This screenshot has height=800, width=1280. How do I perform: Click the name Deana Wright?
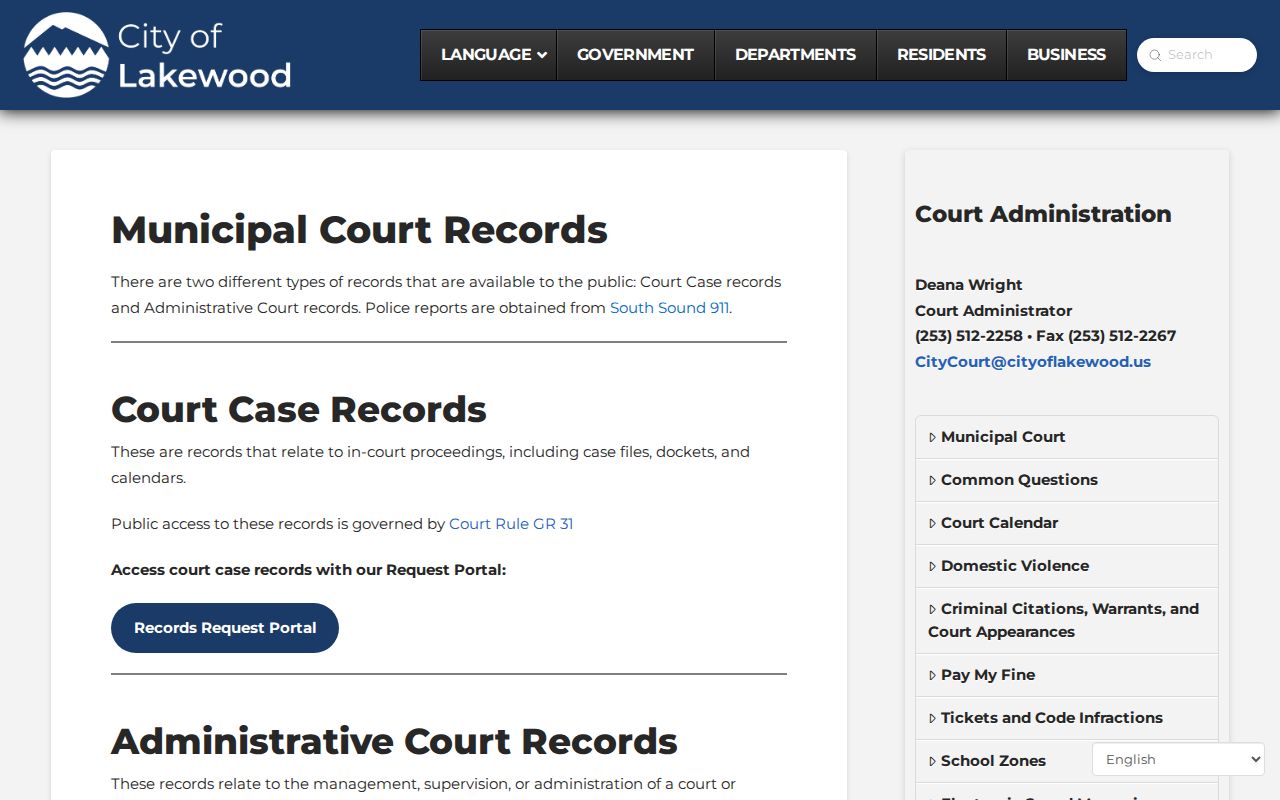(969, 285)
